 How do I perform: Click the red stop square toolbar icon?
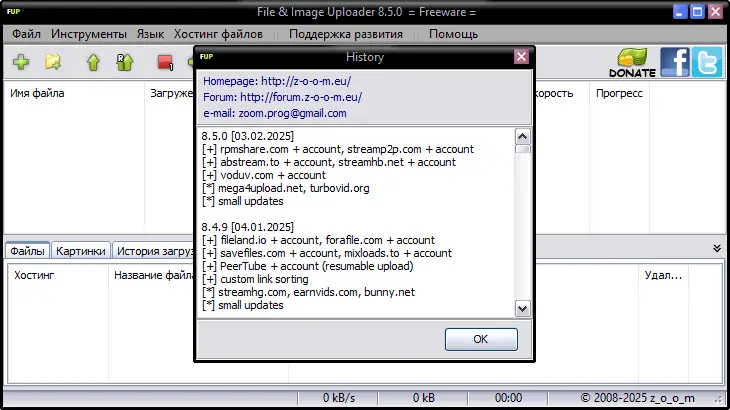(x=165, y=62)
